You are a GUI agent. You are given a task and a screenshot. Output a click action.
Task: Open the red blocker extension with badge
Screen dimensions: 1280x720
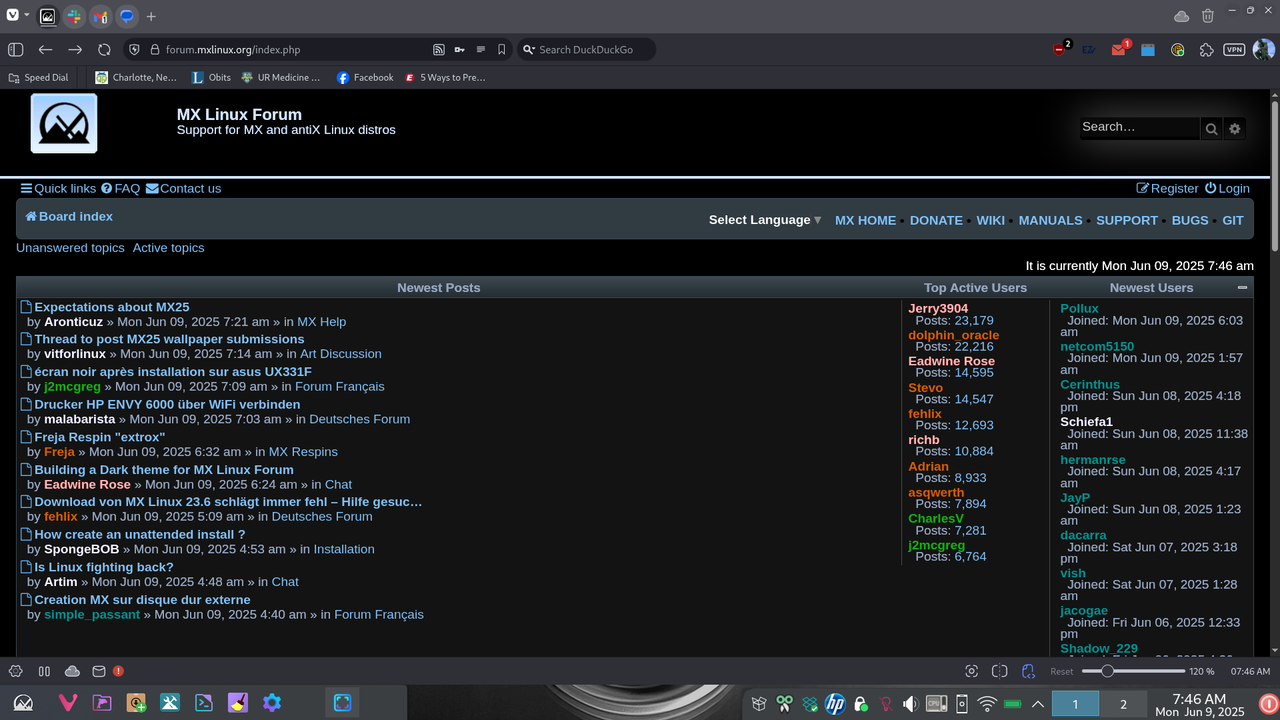pyautogui.click(x=1060, y=49)
